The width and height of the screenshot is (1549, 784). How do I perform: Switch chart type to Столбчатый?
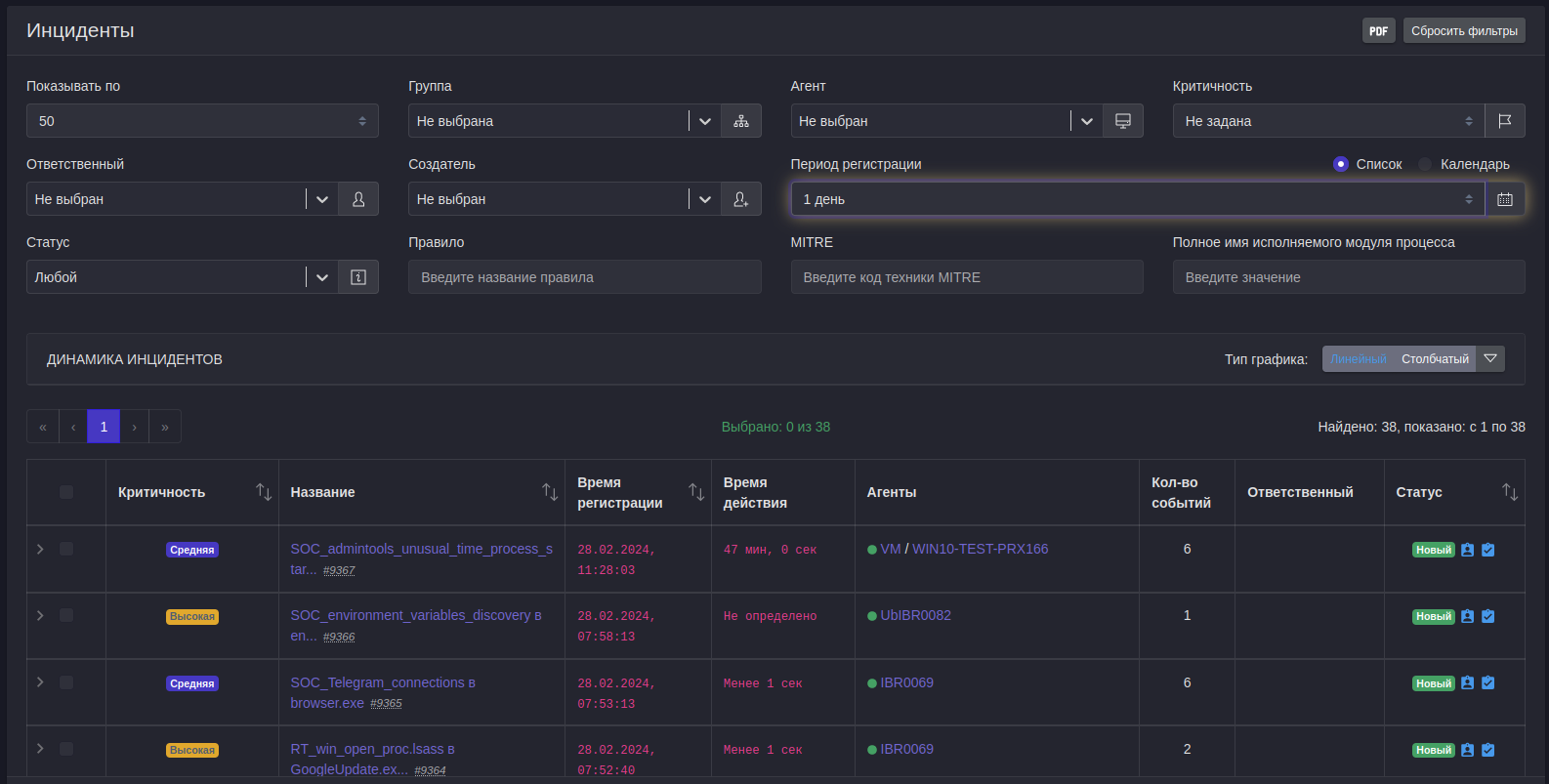click(1434, 359)
